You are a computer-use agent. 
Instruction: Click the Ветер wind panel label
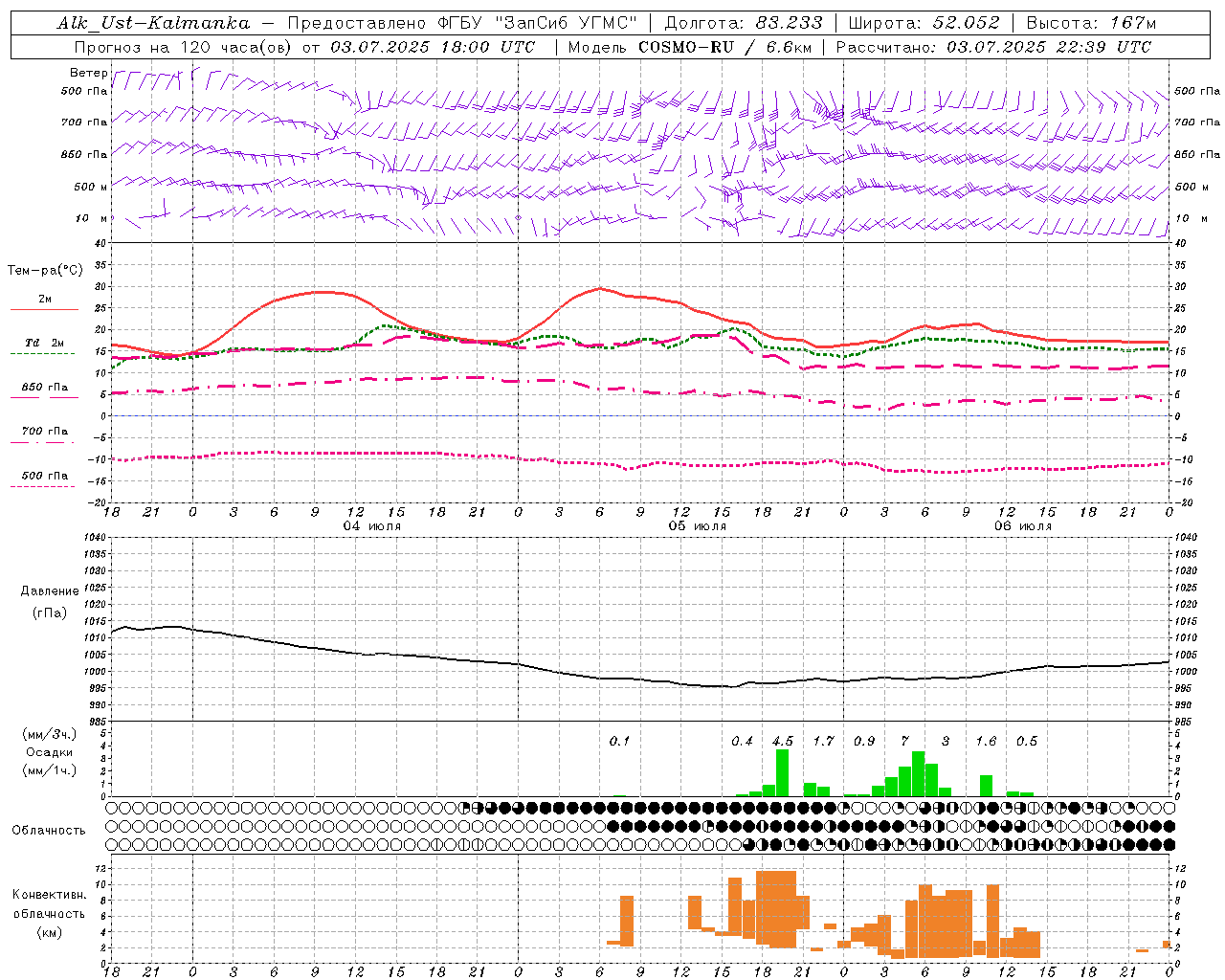(x=88, y=73)
